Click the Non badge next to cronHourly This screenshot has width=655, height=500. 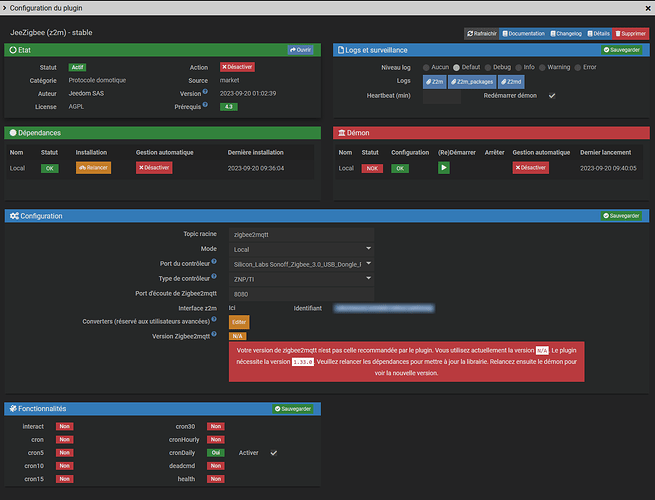point(216,439)
